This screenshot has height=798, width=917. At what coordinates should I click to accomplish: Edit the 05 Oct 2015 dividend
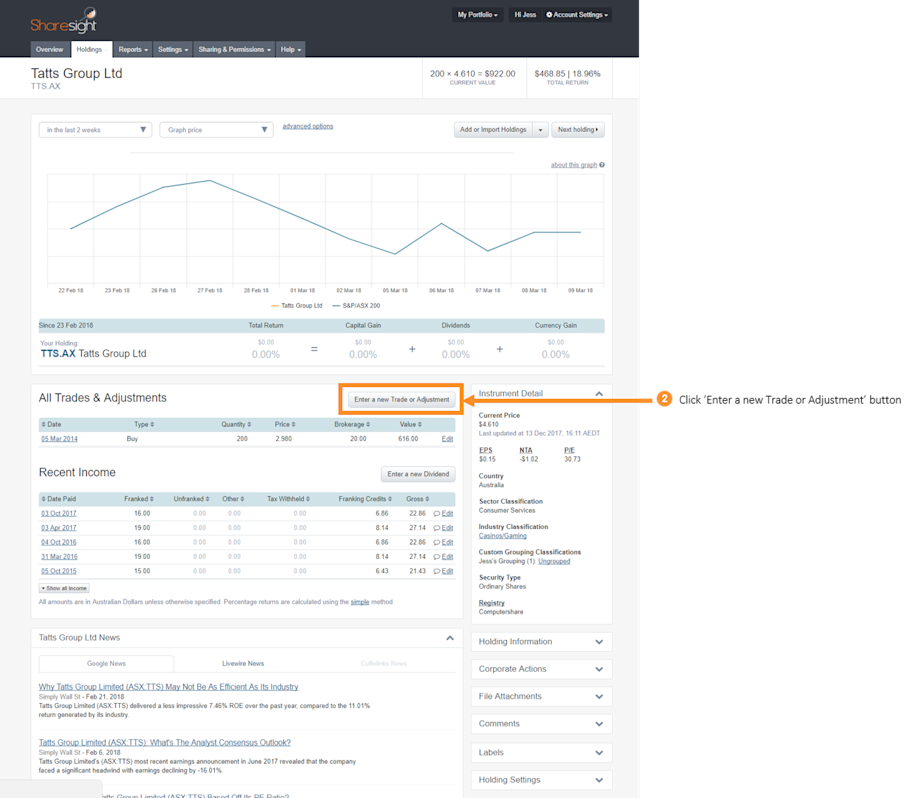(447, 571)
